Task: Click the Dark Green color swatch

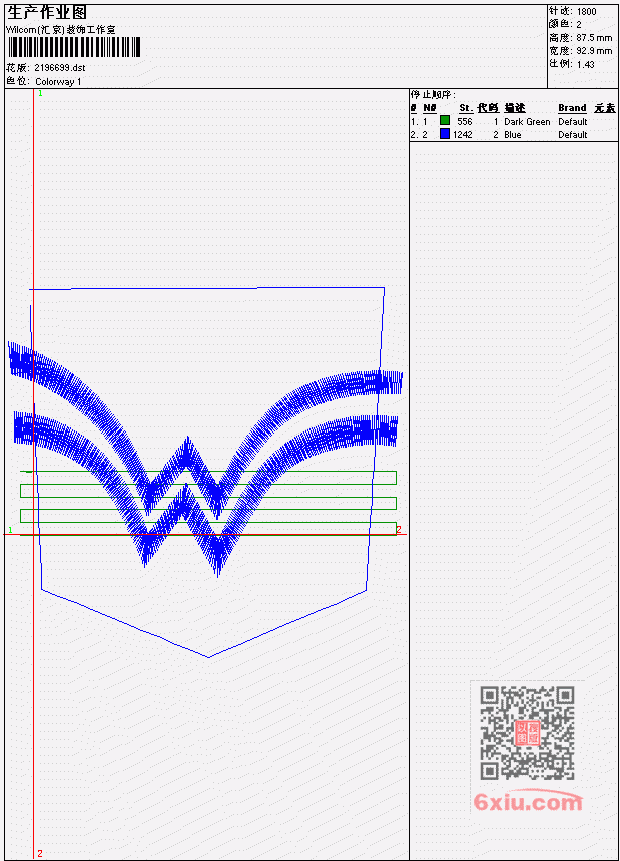Action: [445, 121]
